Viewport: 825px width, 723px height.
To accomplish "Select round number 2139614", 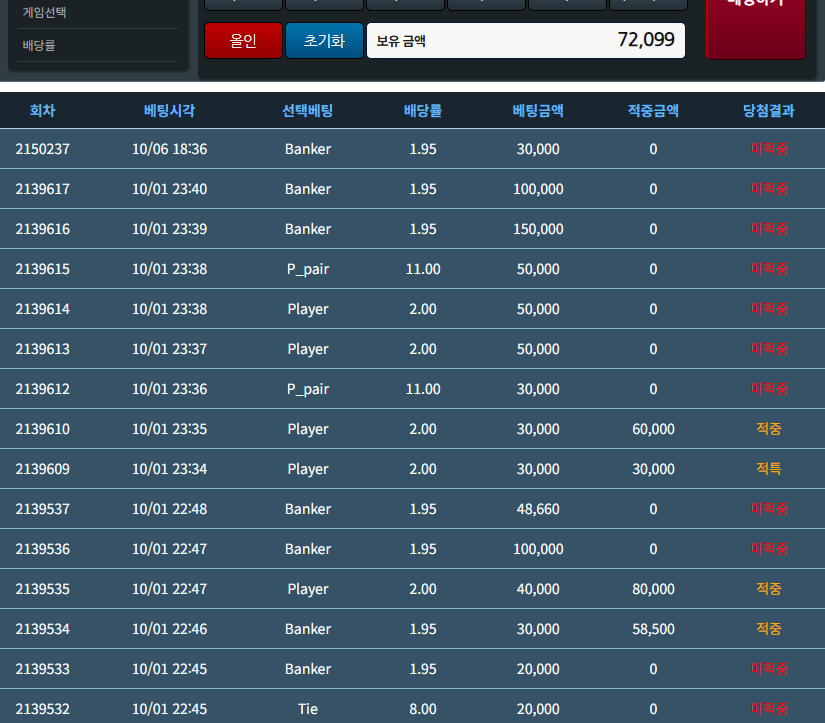I will click(43, 309).
